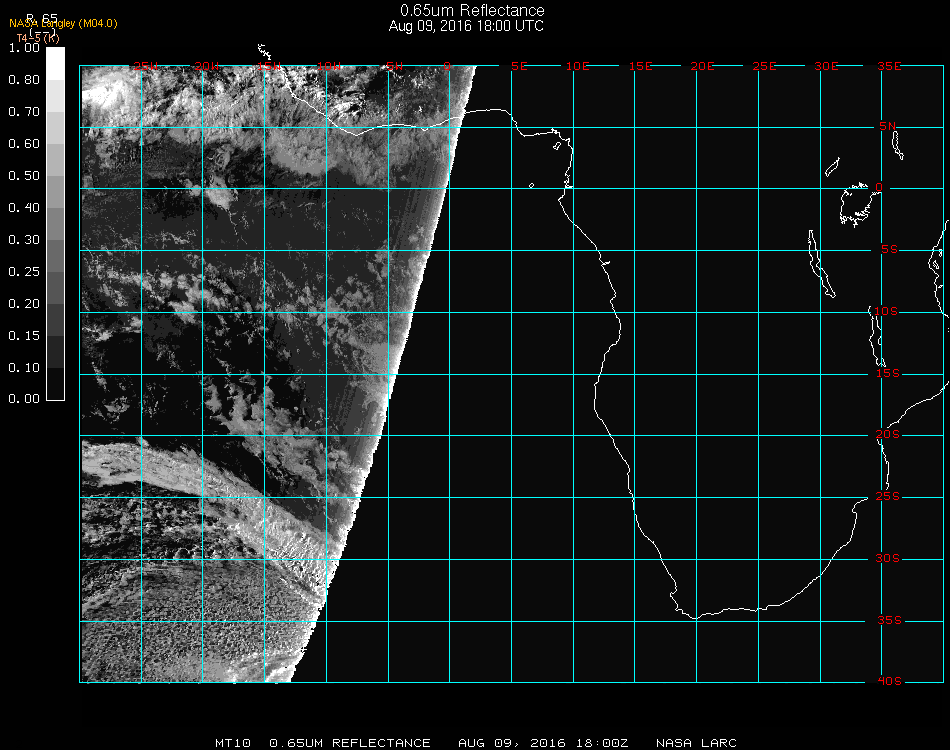Image resolution: width=950 pixels, height=750 pixels.
Task: Click the 5W longitude label
Action: 394,67
